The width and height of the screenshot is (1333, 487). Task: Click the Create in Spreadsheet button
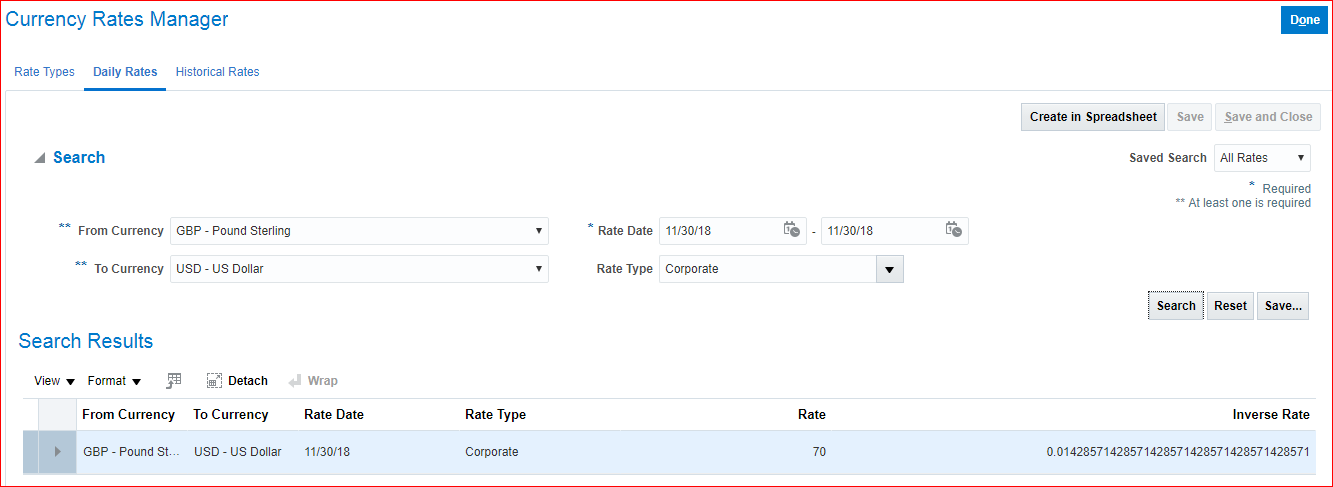[x=1093, y=117]
